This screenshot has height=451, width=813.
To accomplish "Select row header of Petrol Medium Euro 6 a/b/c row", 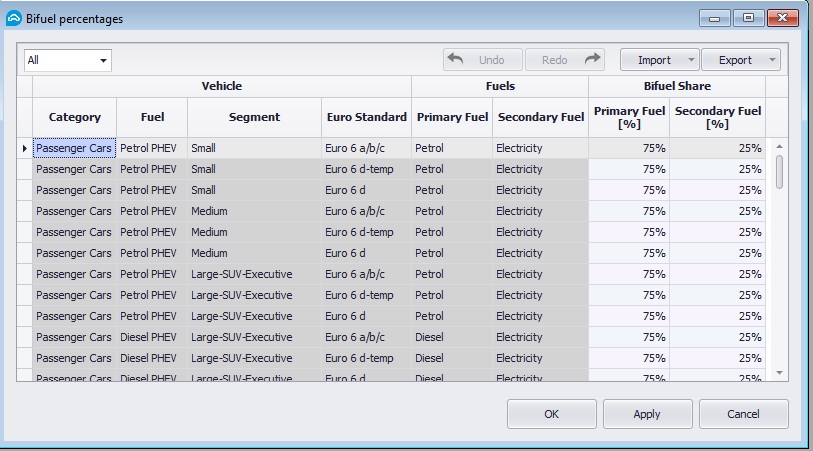I will coord(24,211).
